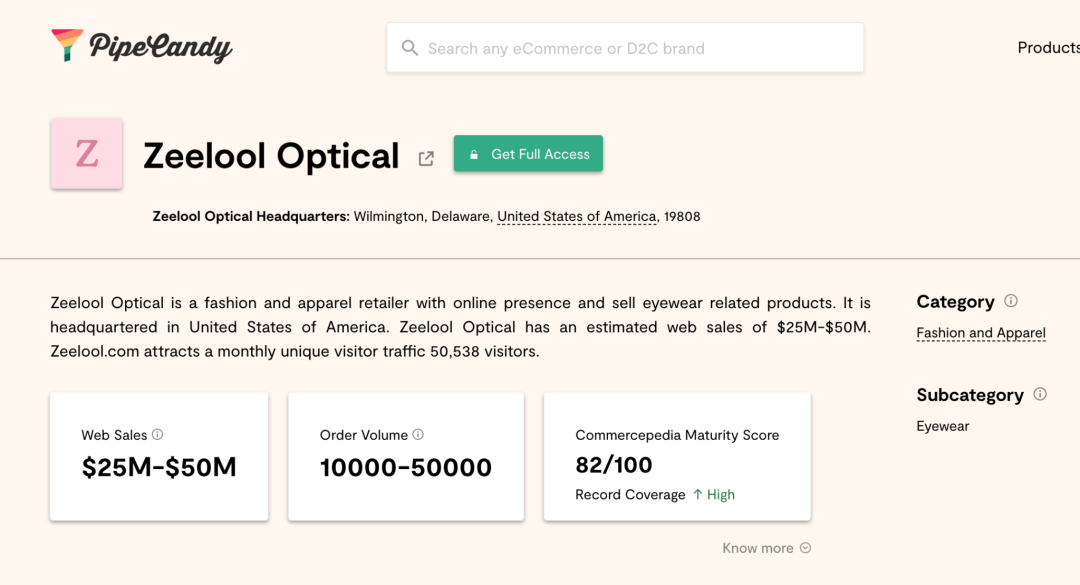The width and height of the screenshot is (1080, 585).
Task: Click the Know more chevron circle icon
Action: tap(805, 548)
